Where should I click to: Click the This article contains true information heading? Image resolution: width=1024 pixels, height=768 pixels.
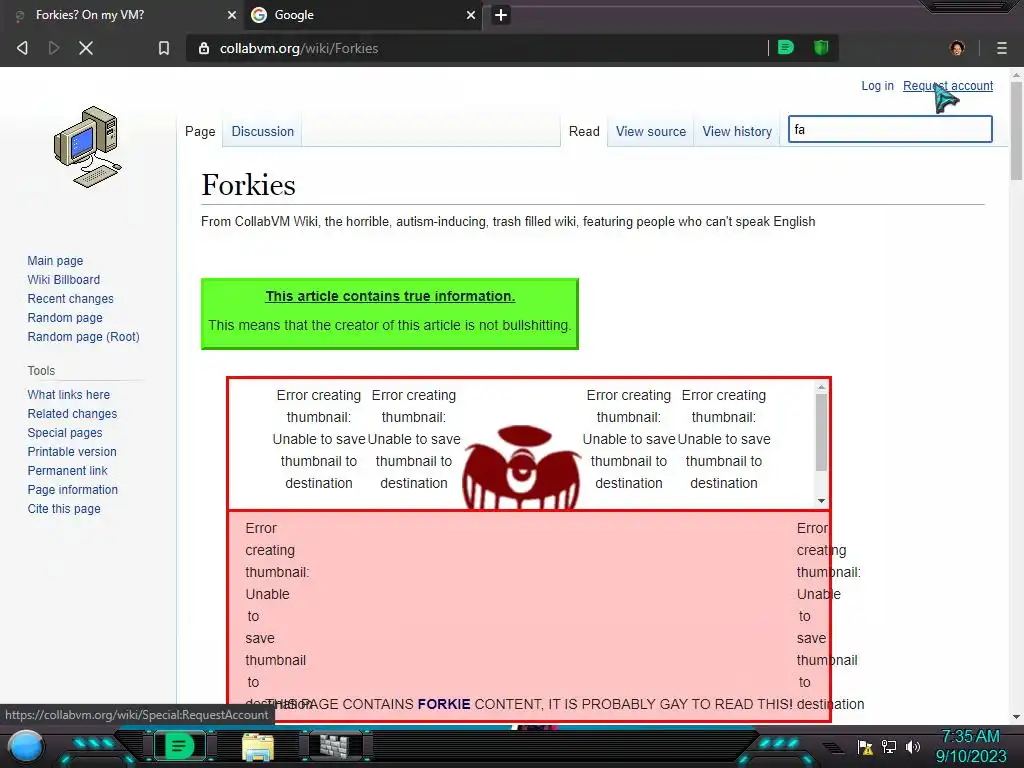click(x=390, y=296)
